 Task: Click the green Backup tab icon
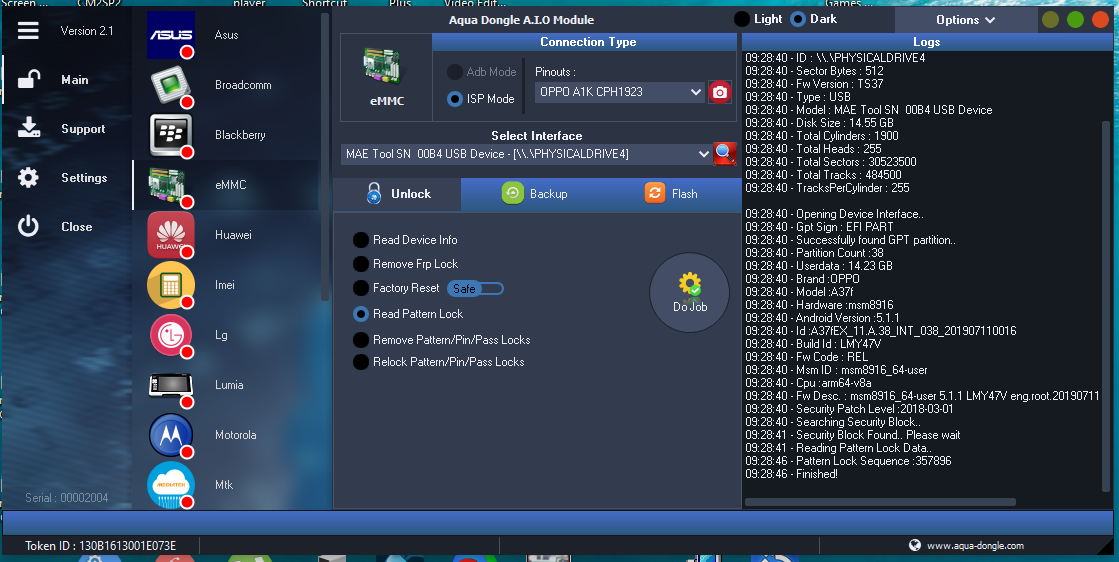click(512, 193)
